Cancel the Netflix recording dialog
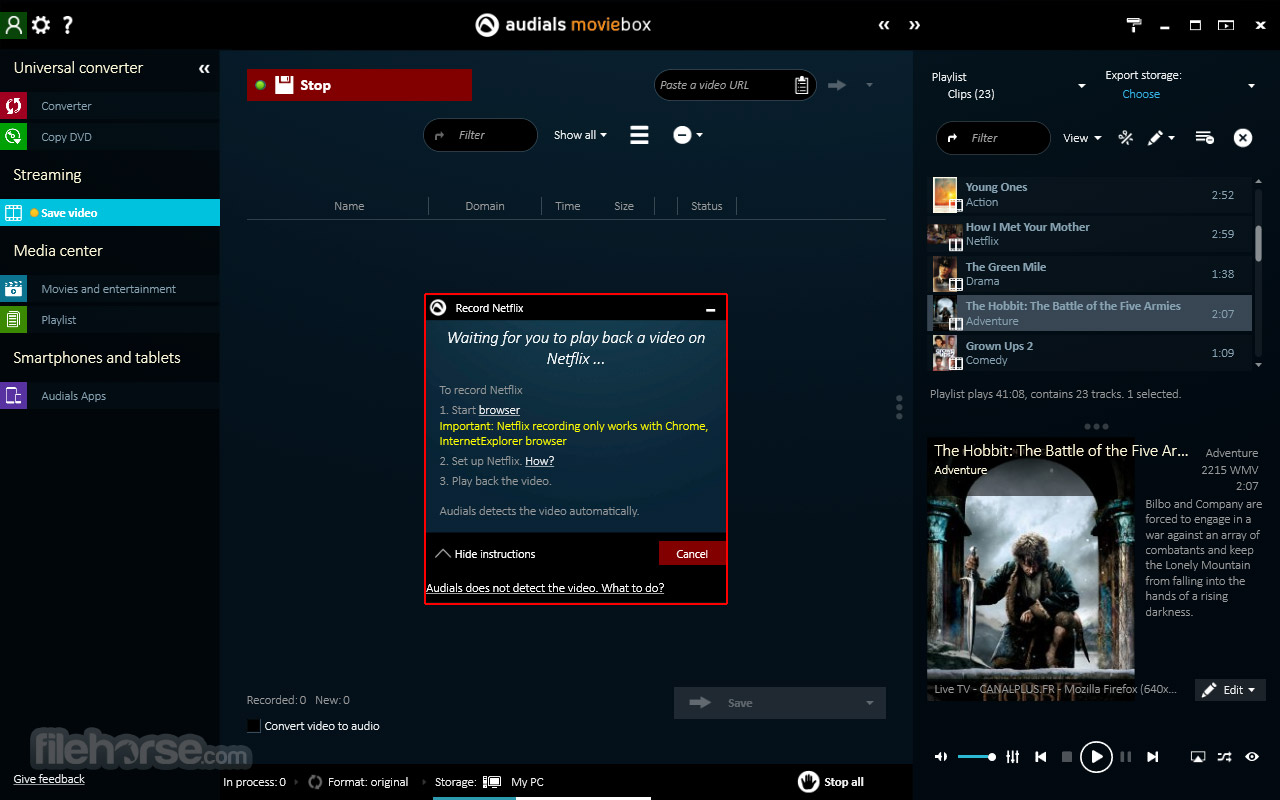Image resolution: width=1280 pixels, height=800 pixels. pos(692,554)
